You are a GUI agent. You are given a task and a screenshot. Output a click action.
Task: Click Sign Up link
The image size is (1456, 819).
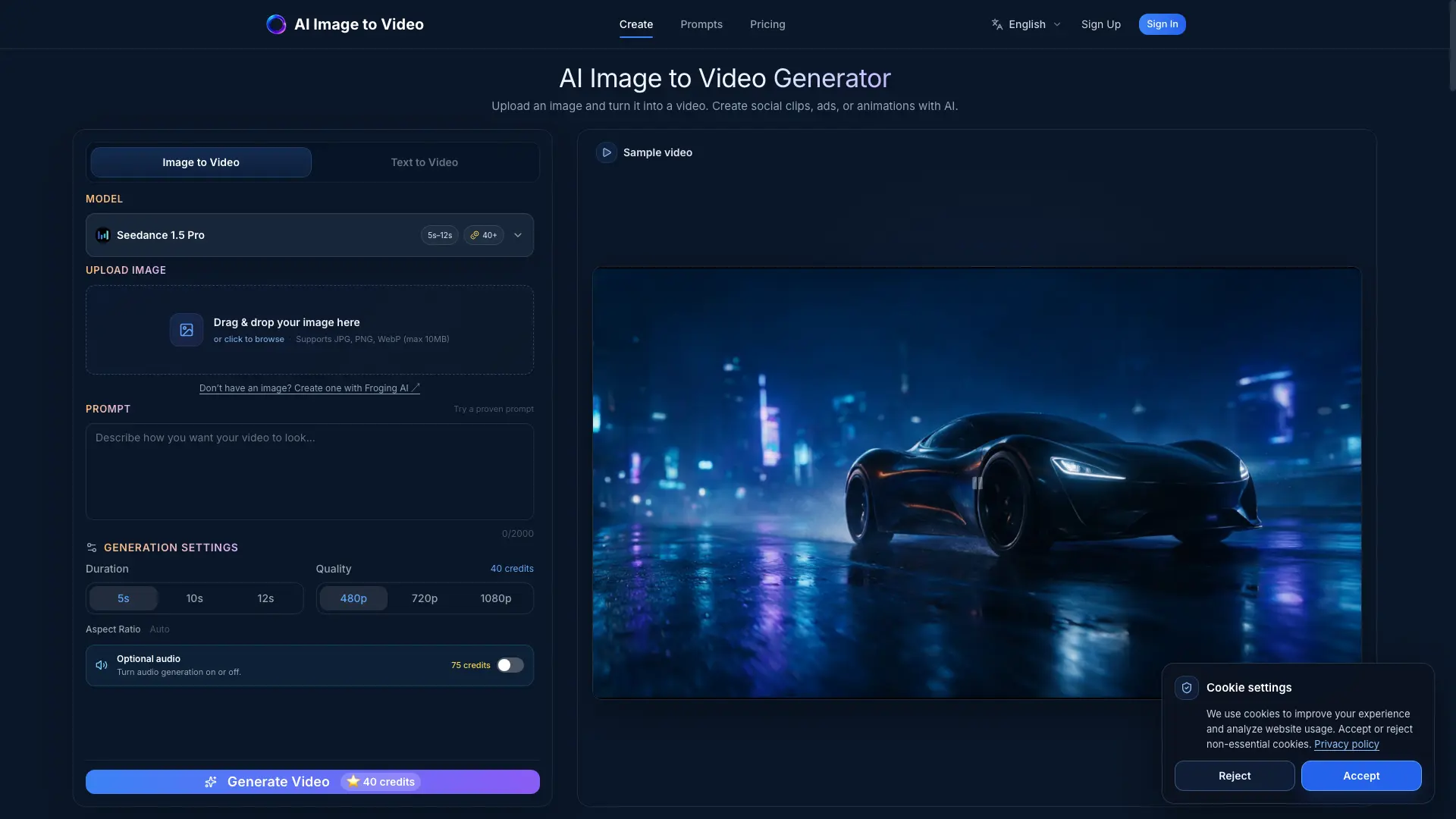coord(1101,24)
